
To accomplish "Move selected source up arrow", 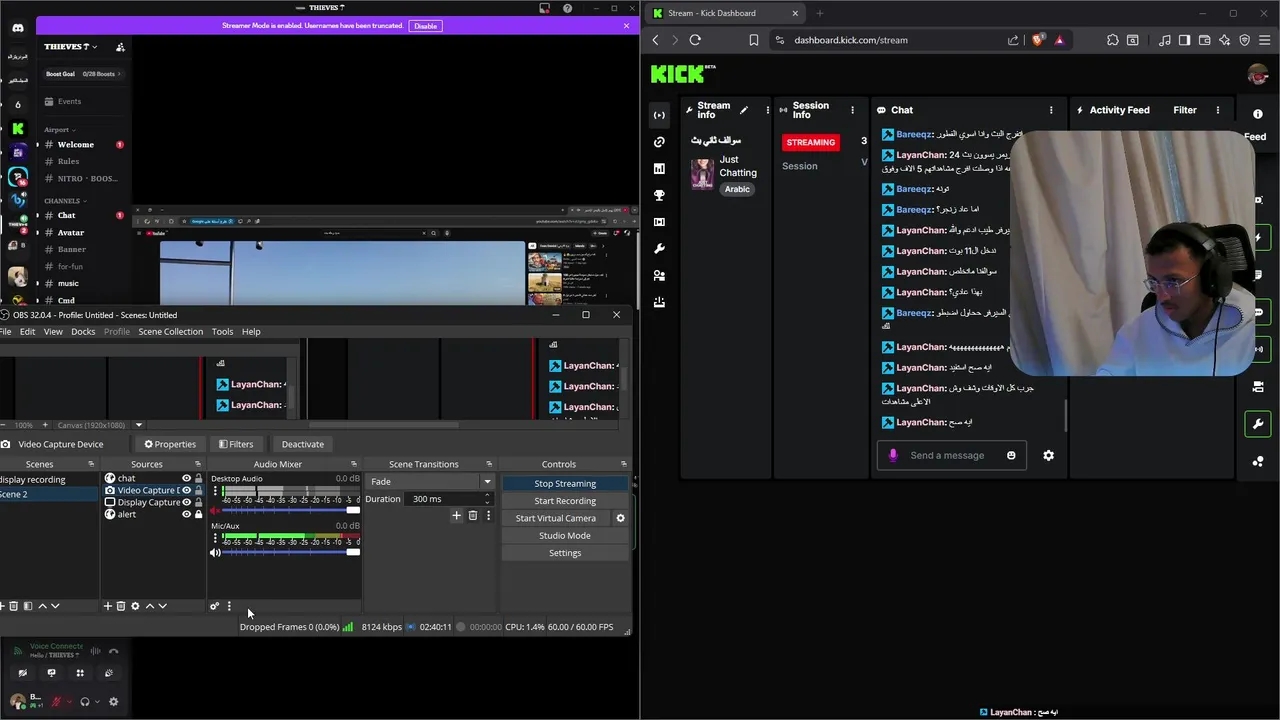I will click(150, 606).
